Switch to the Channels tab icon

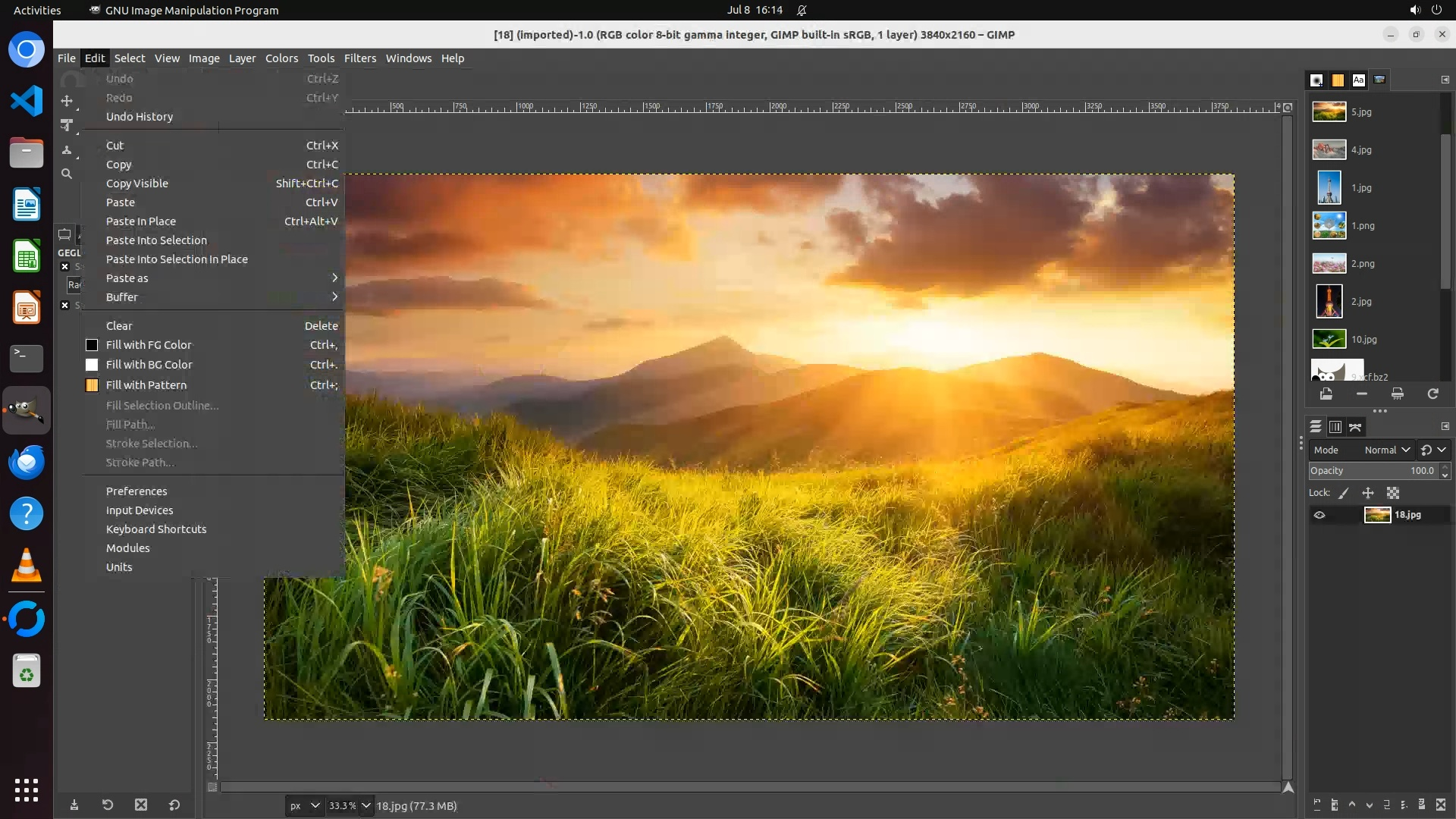[x=1335, y=427]
